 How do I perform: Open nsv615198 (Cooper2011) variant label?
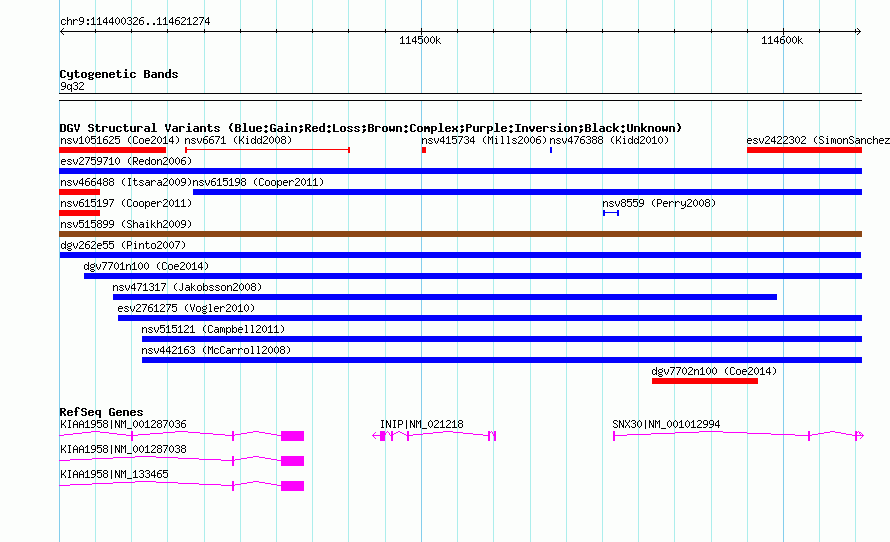pyautogui.click(x=258, y=182)
